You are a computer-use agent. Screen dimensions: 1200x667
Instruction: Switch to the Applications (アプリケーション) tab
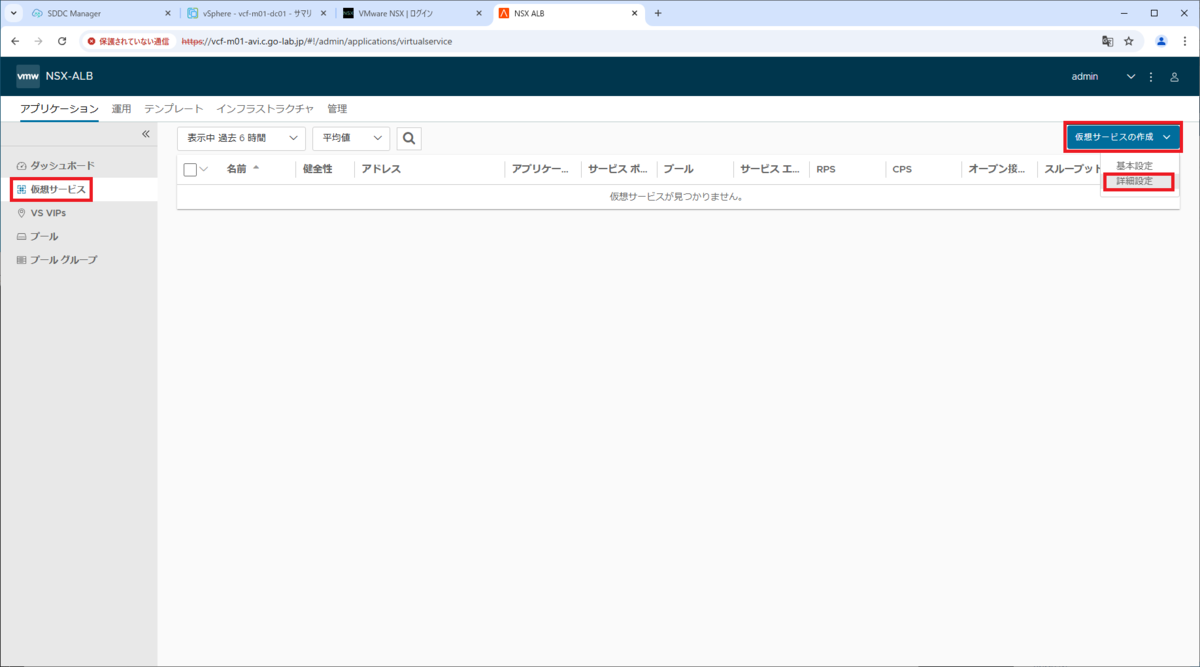click(59, 109)
